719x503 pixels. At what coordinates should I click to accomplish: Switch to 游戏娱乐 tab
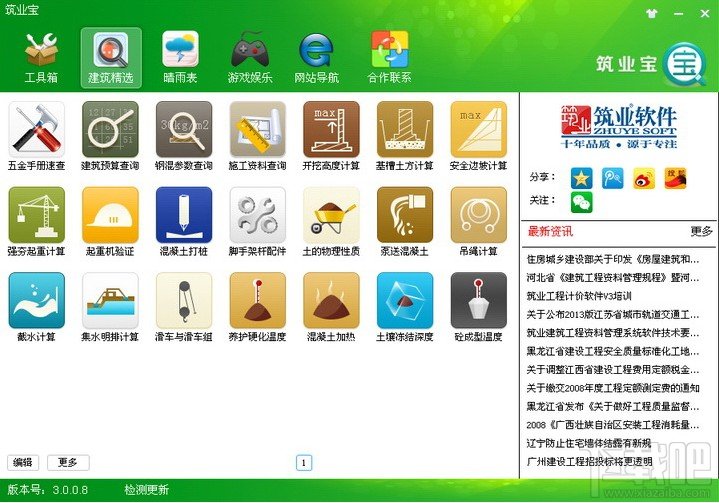pos(250,58)
